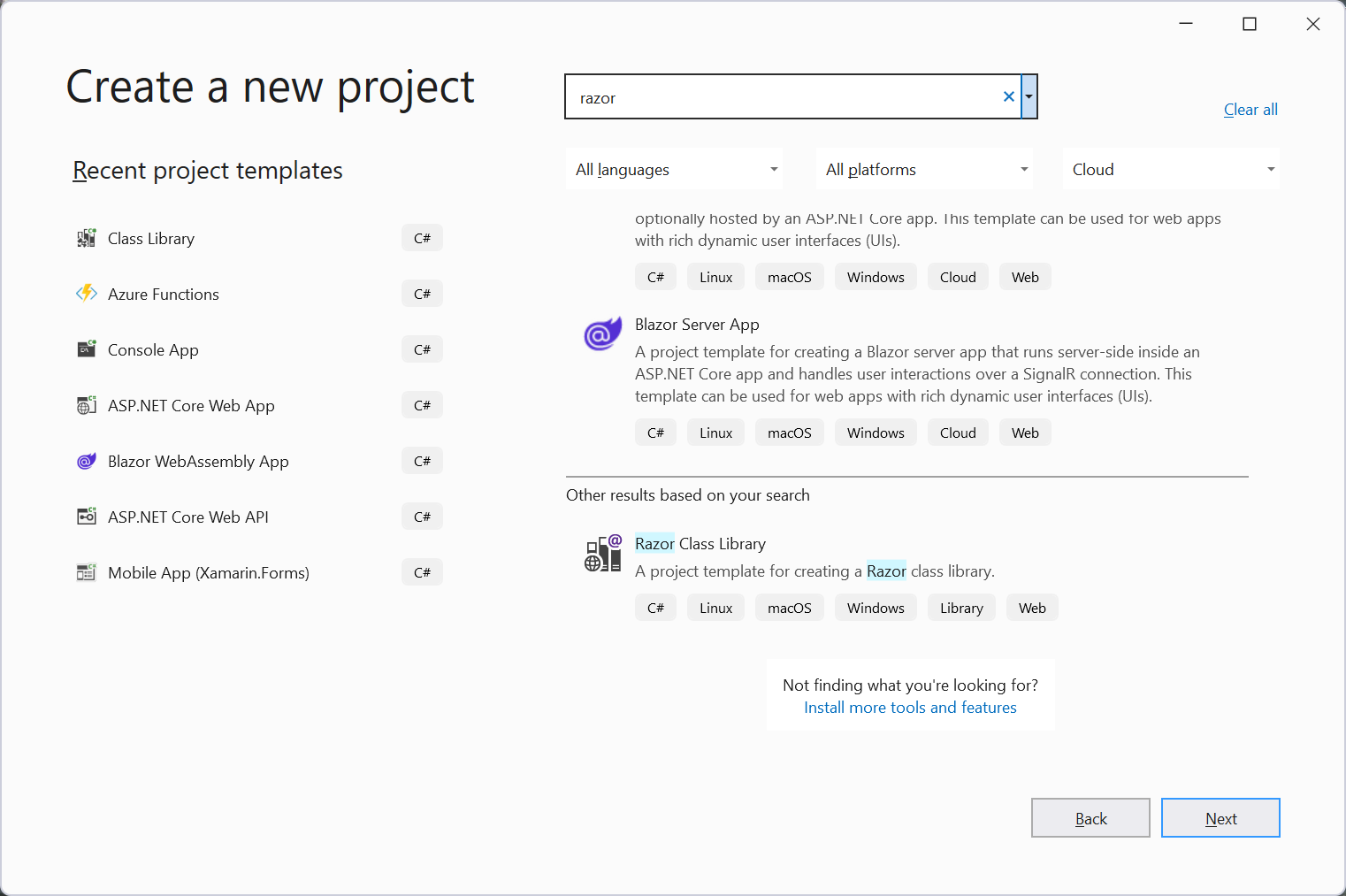1346x896 pixels.
Task: Open the All languages dropdown
Action: 674,168
